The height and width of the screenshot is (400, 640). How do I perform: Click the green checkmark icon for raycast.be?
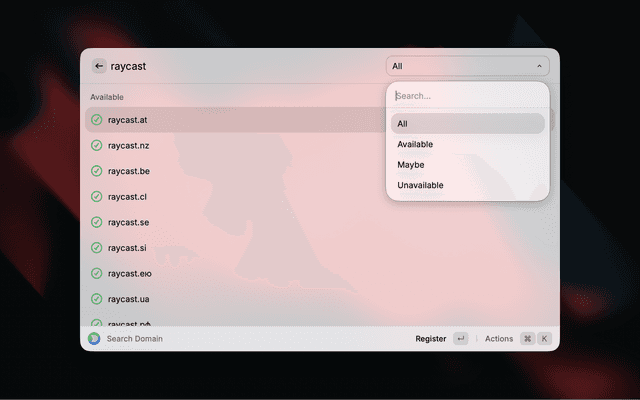tap(96, 171)
